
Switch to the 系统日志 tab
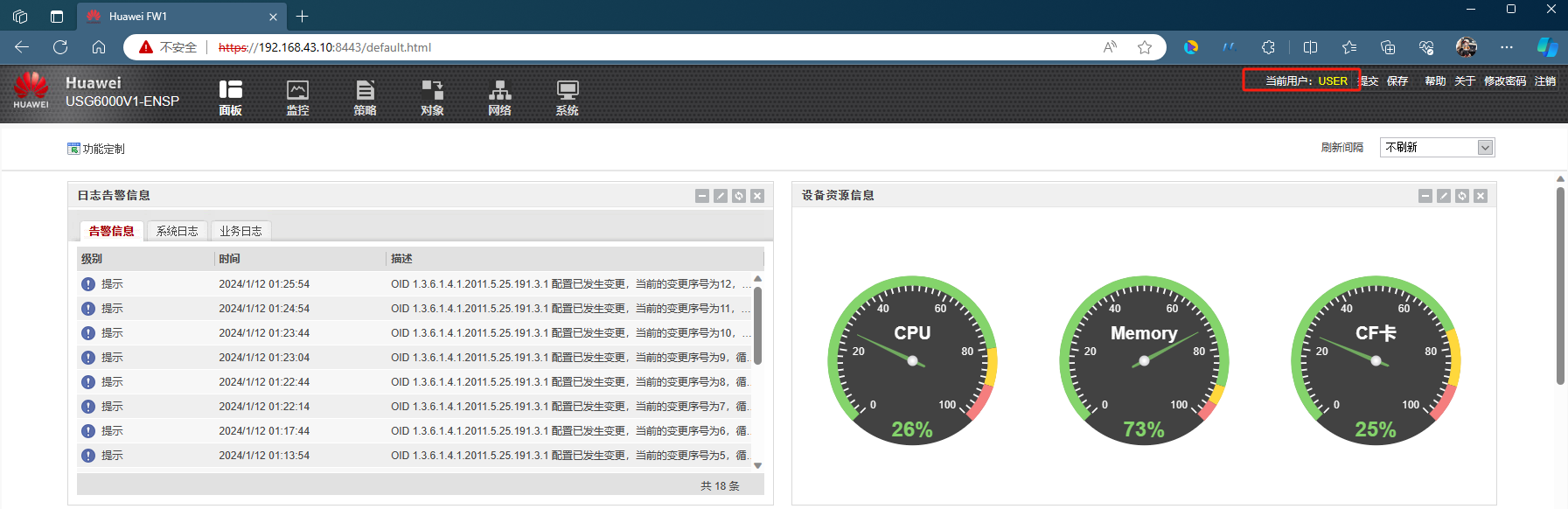177,231
